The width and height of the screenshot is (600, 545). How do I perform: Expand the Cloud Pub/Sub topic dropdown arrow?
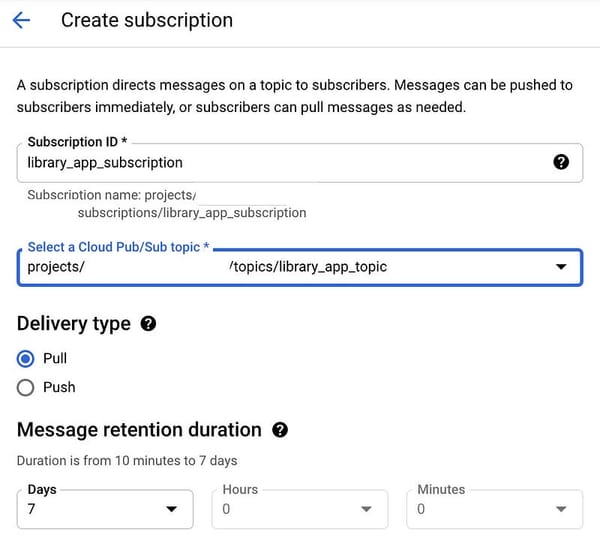[561, 267]
